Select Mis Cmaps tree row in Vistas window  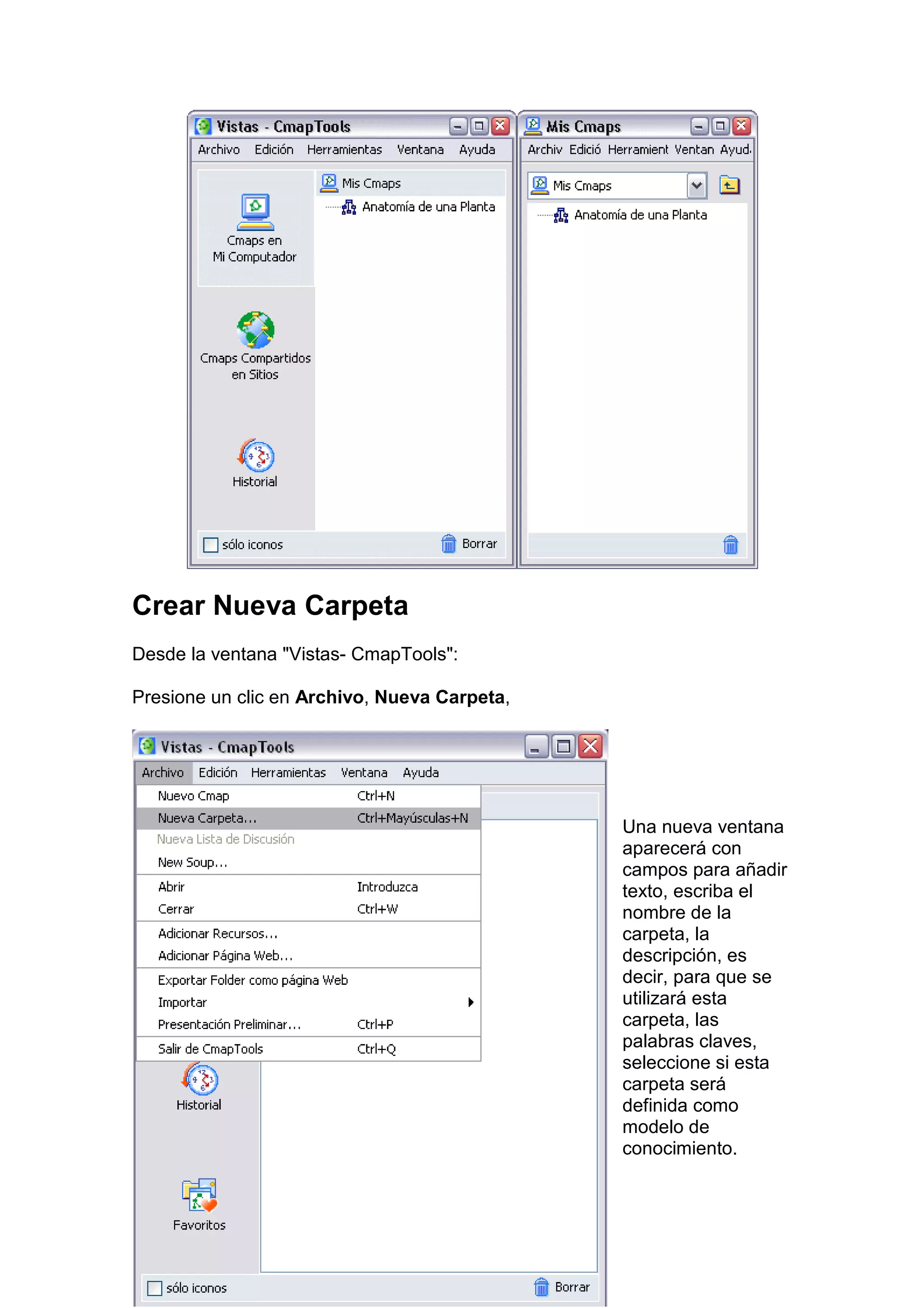click(411, 183)
